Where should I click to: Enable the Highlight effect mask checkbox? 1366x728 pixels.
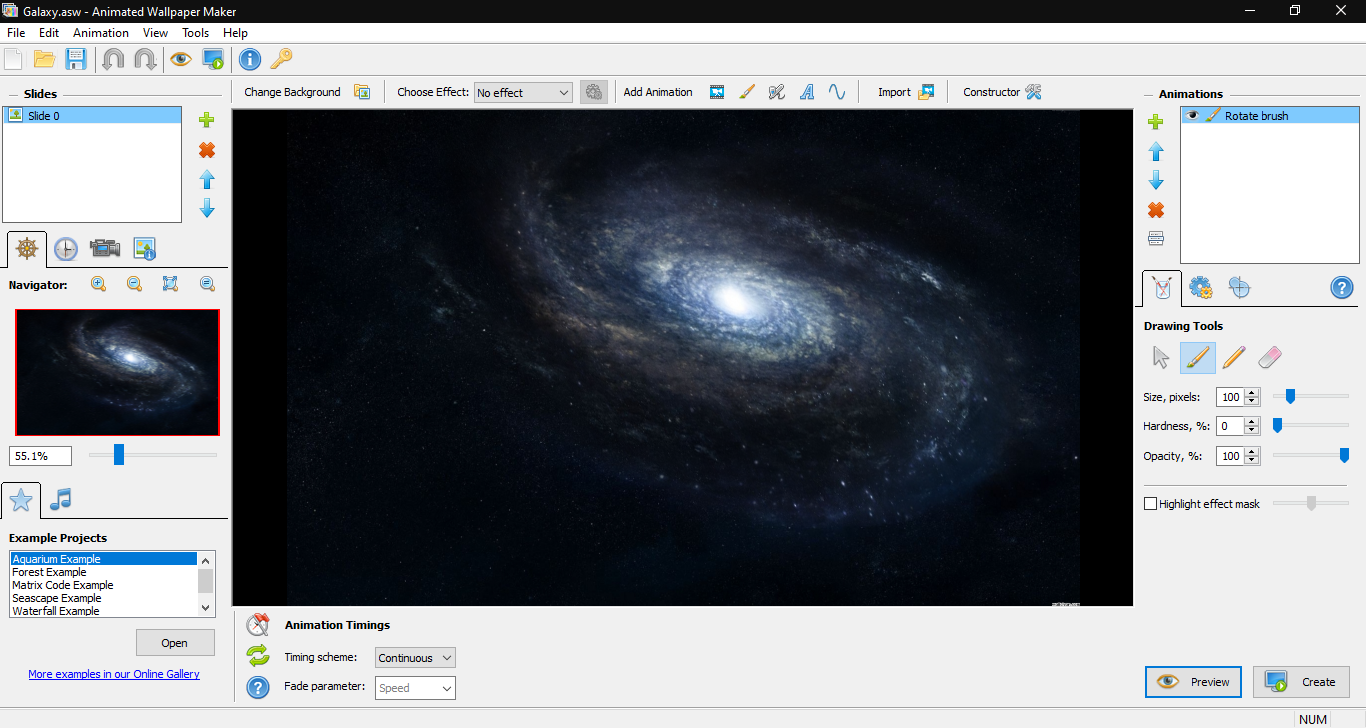(1150, 503)
